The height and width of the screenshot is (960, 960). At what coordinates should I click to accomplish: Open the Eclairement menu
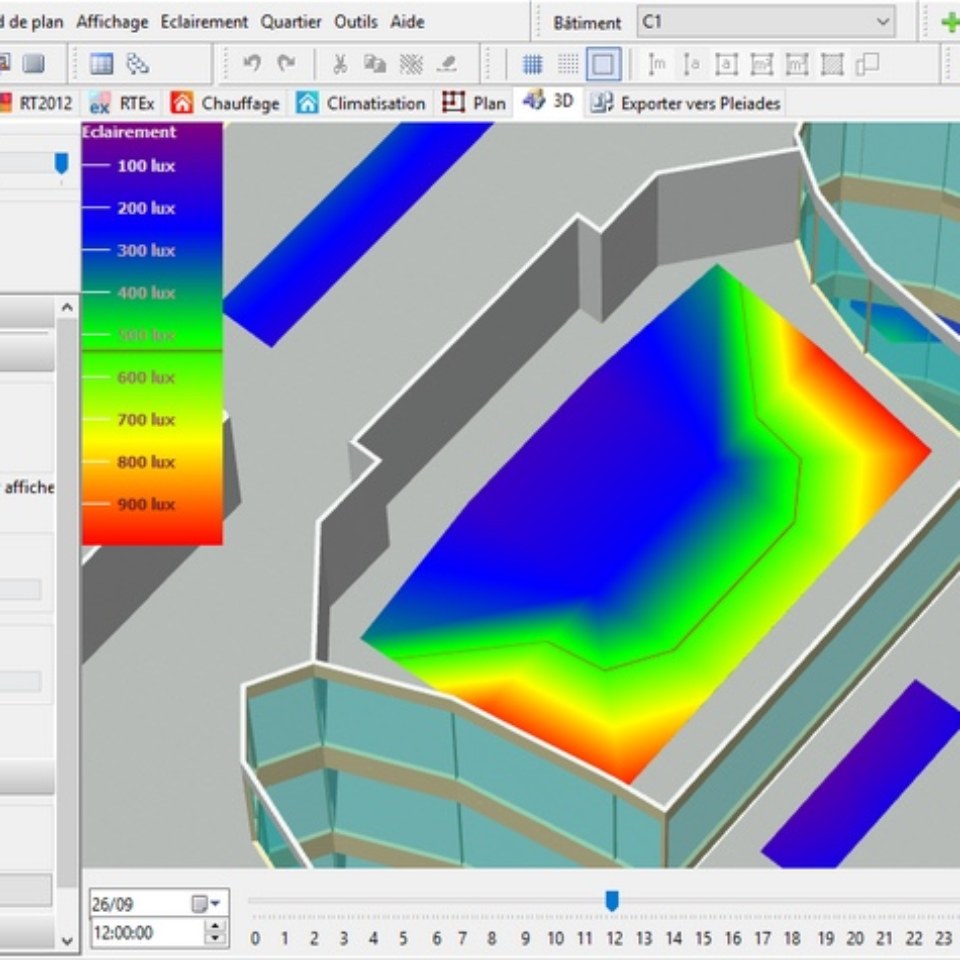pos(204,22)
